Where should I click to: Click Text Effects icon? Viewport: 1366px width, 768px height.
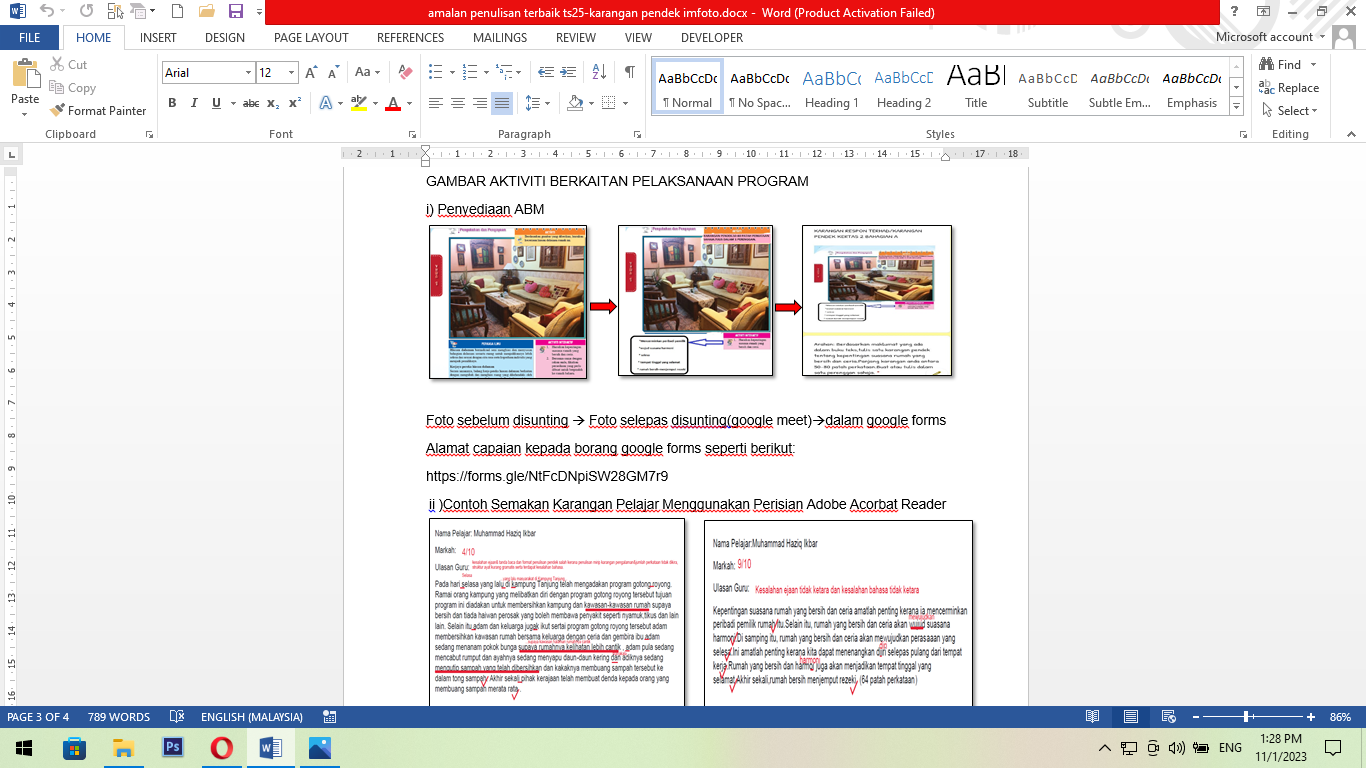click(326, 103)
